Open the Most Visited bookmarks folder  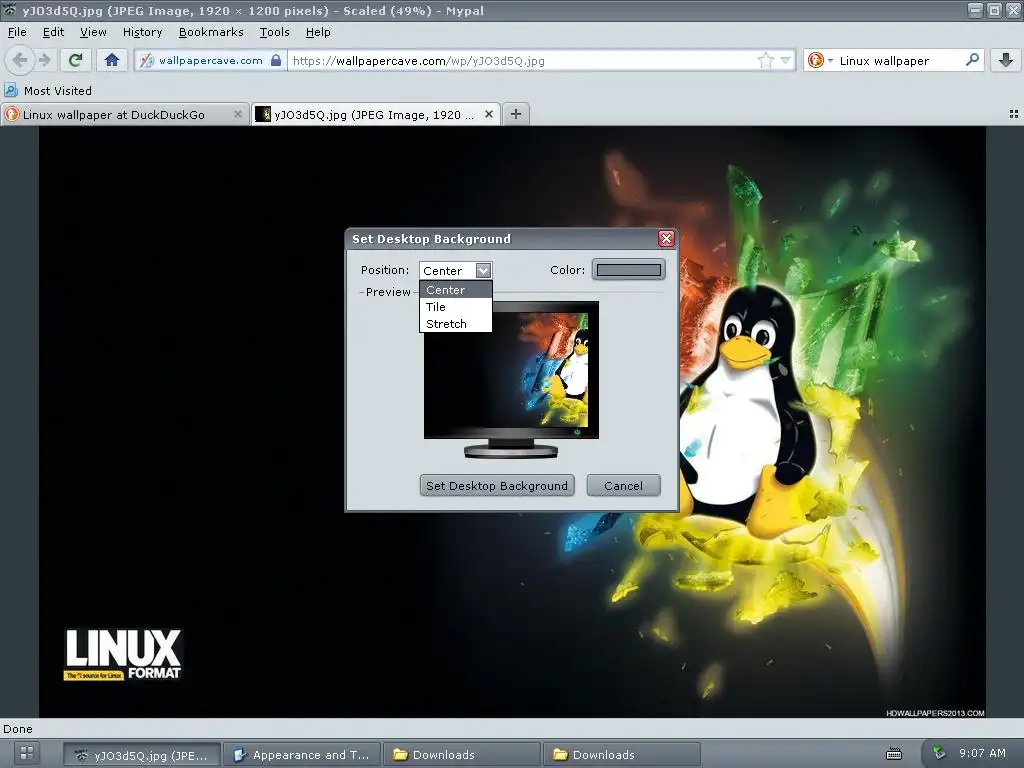coord(48,91)
